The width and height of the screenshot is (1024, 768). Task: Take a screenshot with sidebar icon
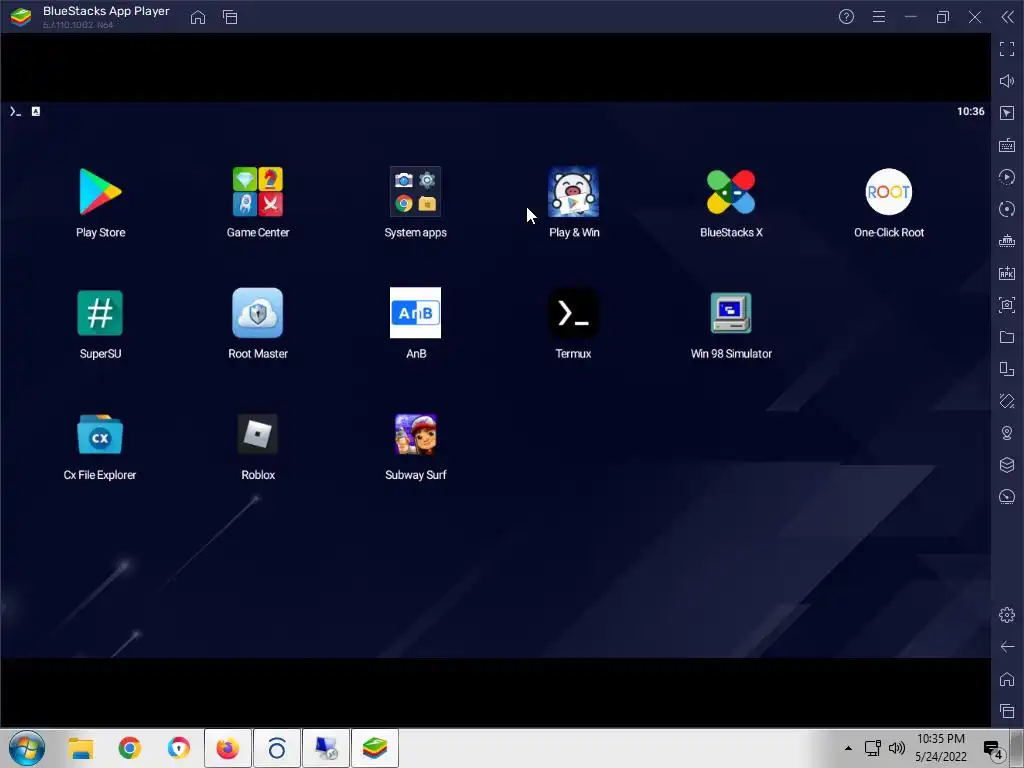1007,305
